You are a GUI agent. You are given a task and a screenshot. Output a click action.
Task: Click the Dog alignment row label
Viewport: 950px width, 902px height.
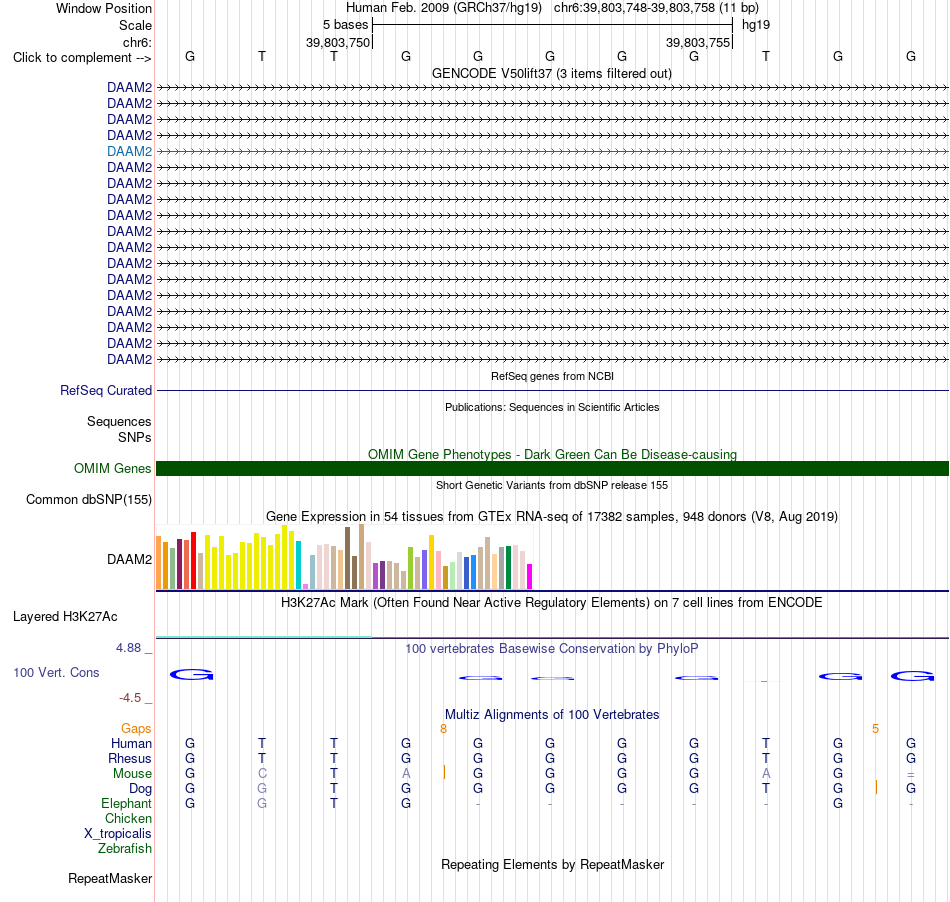point(140,789)
